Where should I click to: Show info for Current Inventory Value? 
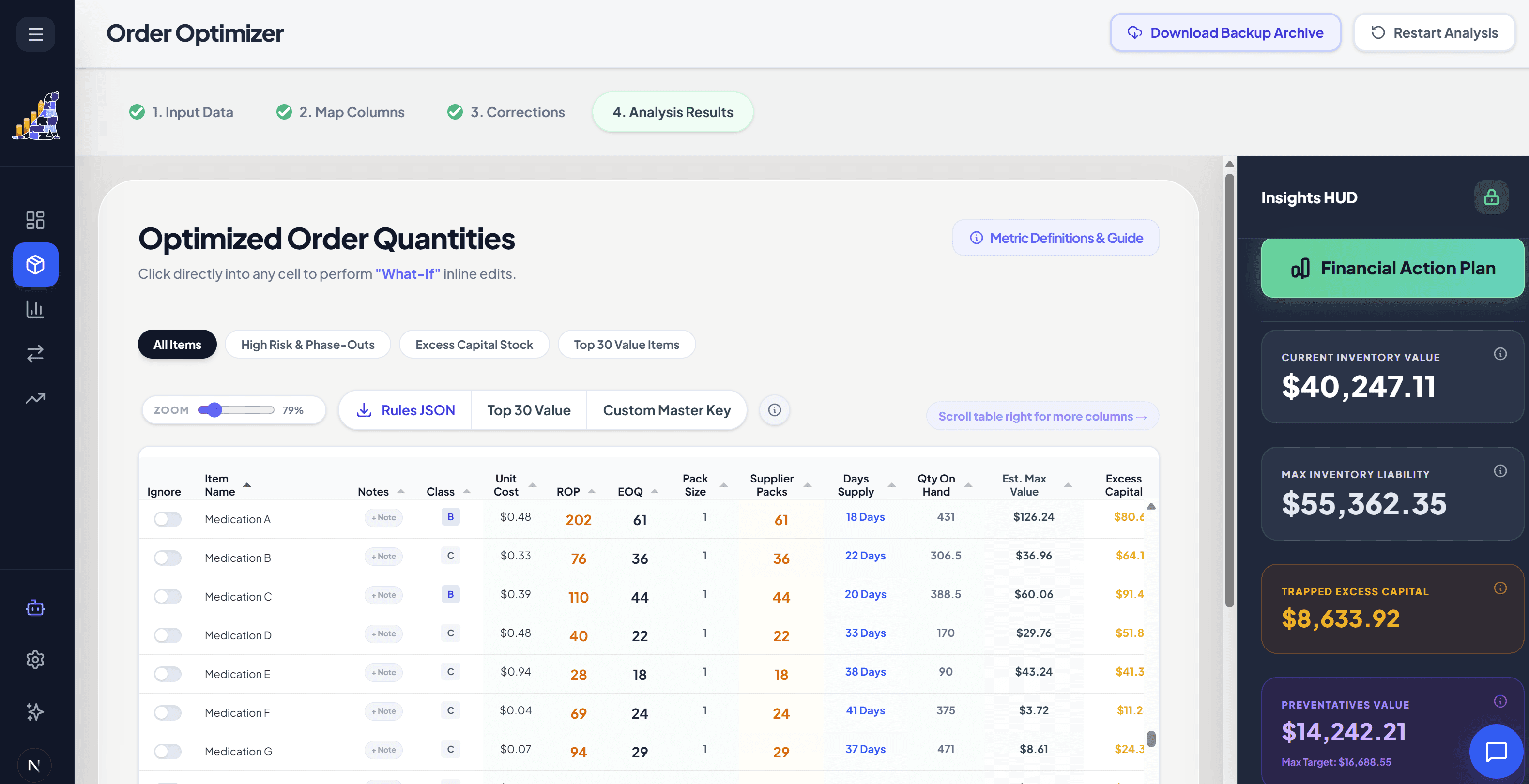click(1500, 354)
